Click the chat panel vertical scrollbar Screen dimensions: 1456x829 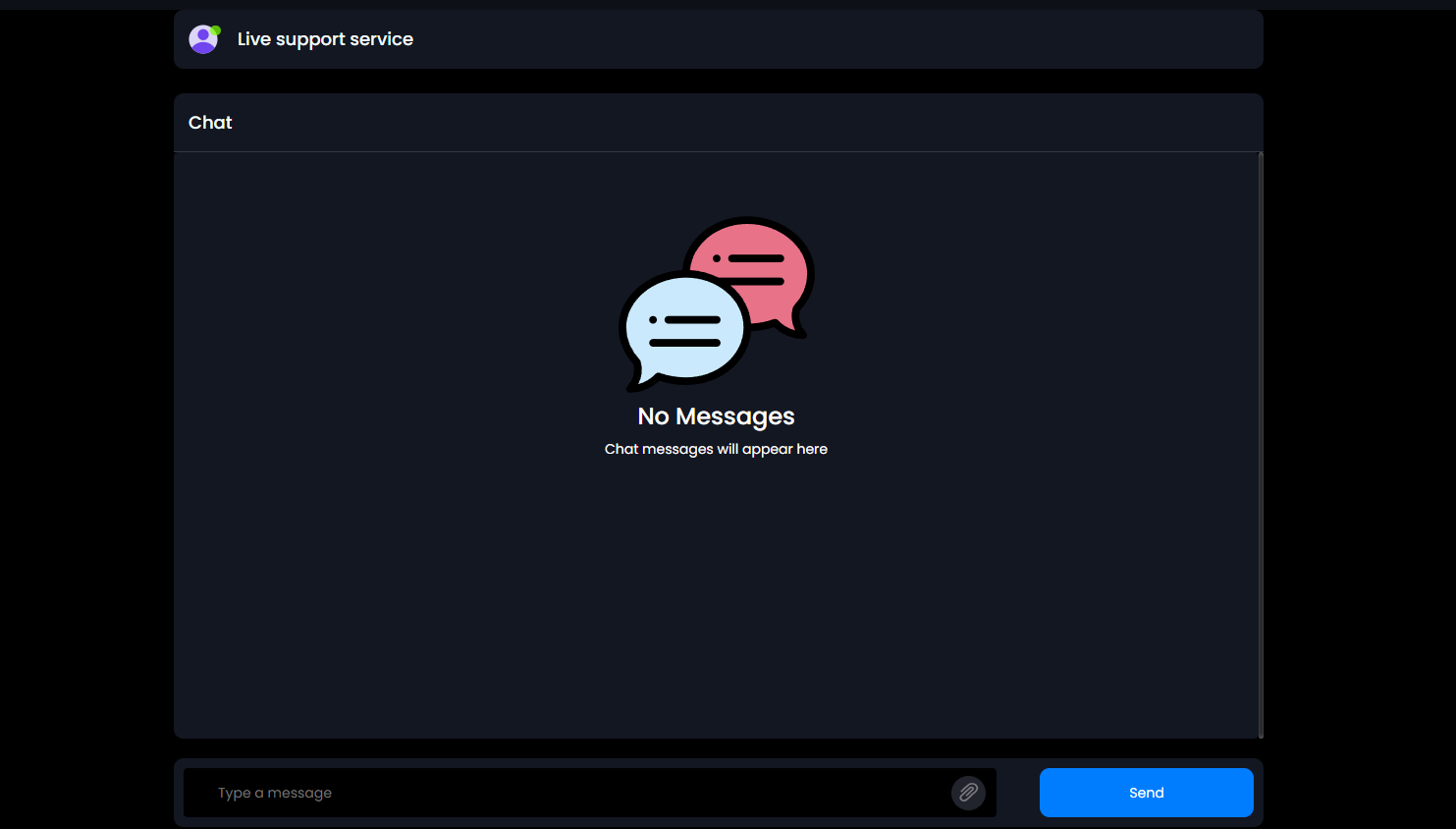1261,445
